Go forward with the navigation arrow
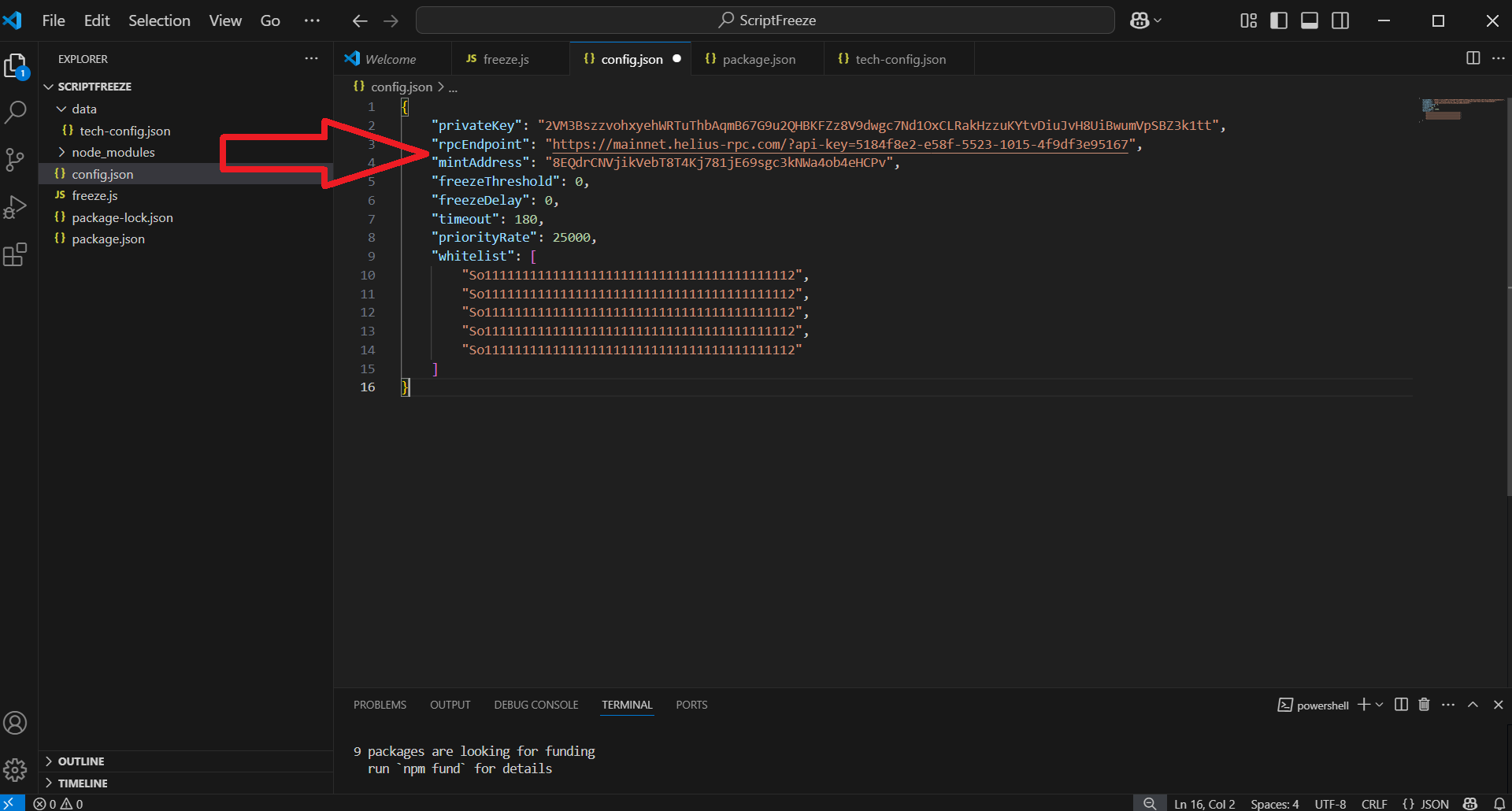 [x=391, y=20]
